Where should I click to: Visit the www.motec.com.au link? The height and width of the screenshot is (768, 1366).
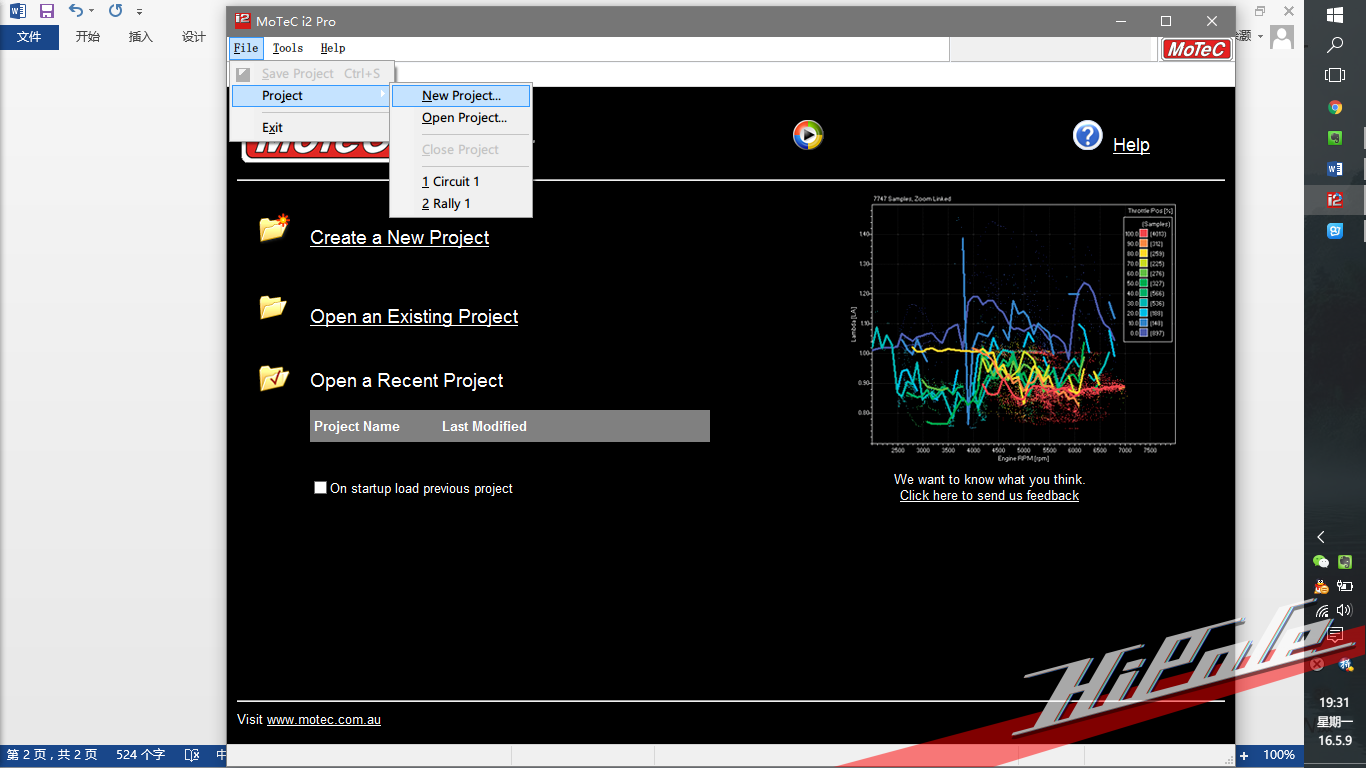(x=324, y=720)
